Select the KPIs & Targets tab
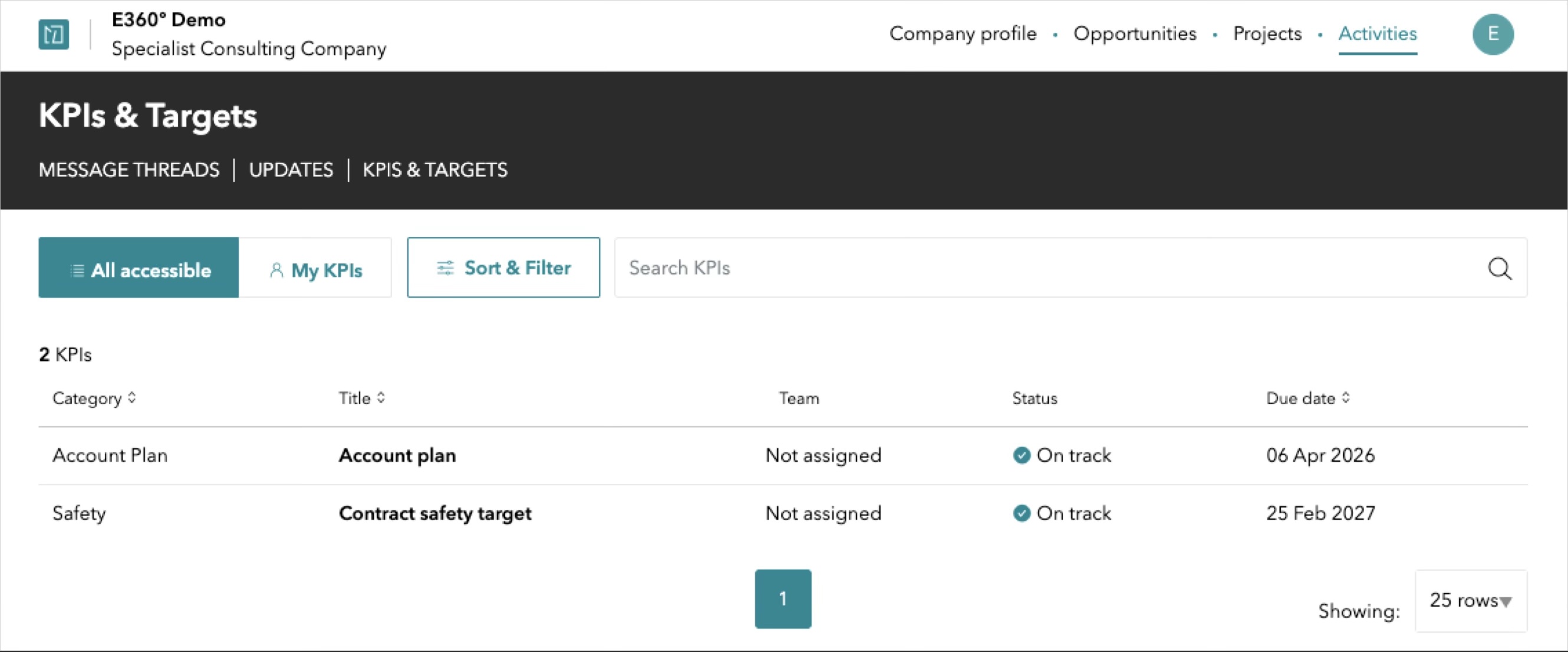1568x652 pixels. [435, 169]
